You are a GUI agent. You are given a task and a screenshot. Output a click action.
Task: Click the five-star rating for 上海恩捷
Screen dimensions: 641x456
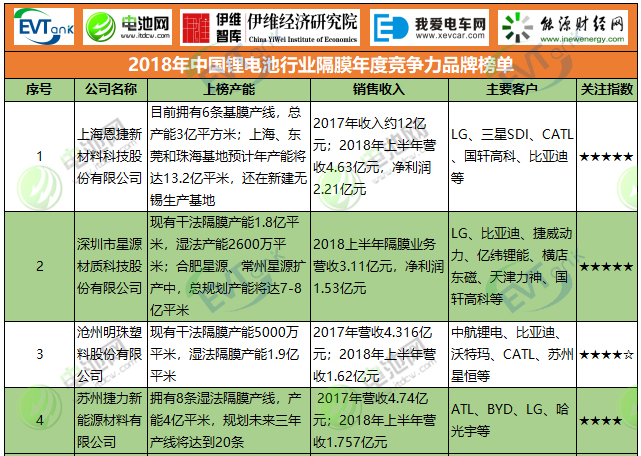pyautogui.click(x=606, y=157)
